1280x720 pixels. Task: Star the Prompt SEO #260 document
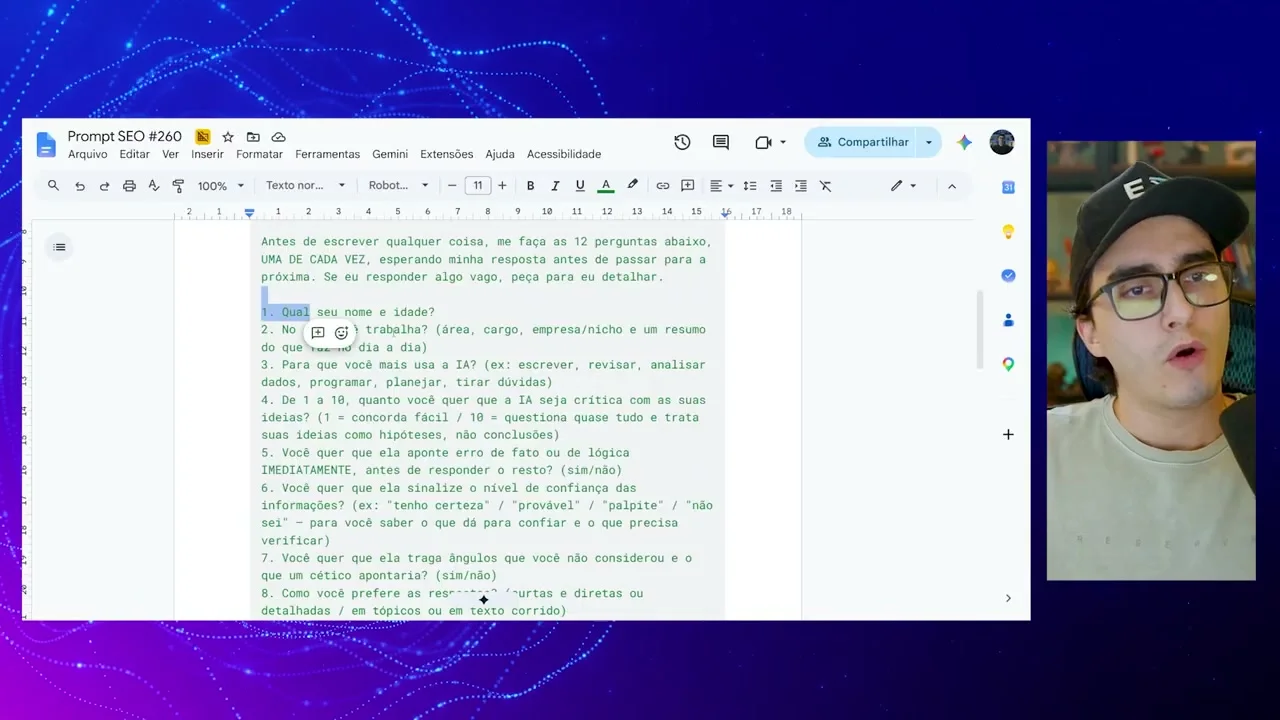(228, 137)
